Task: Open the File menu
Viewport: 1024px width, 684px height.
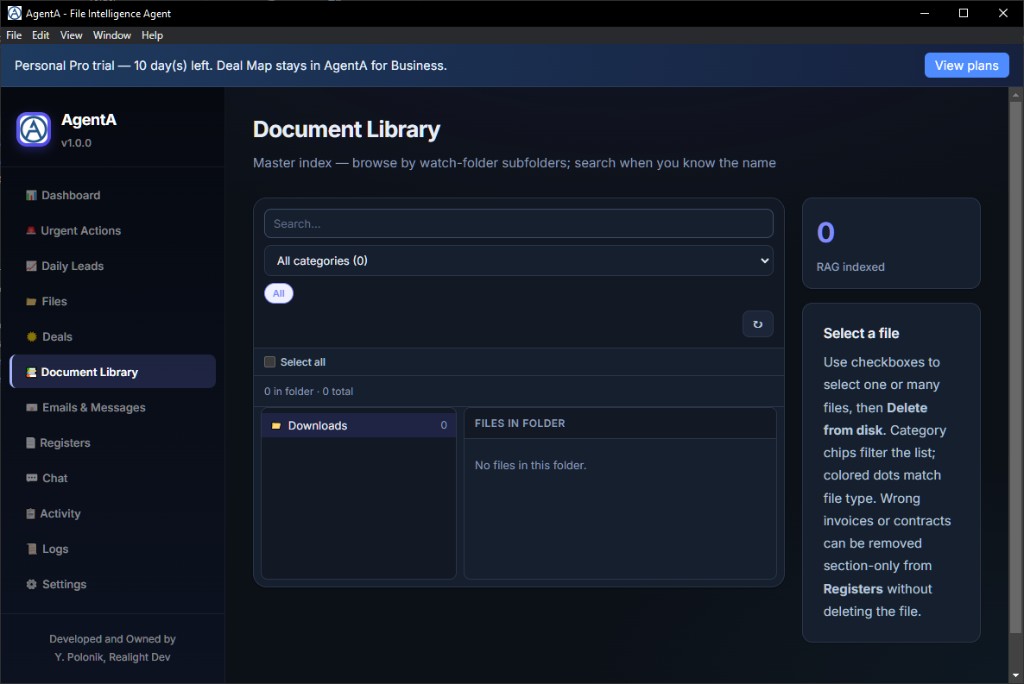Action: [x=14, y=35]
